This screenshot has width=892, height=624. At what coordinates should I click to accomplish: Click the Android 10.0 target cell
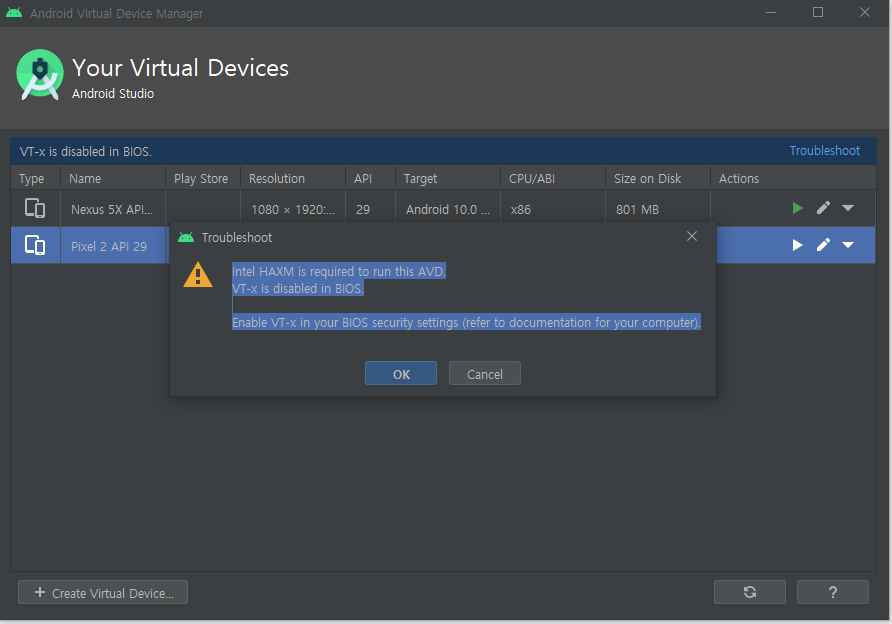point(448,209)
